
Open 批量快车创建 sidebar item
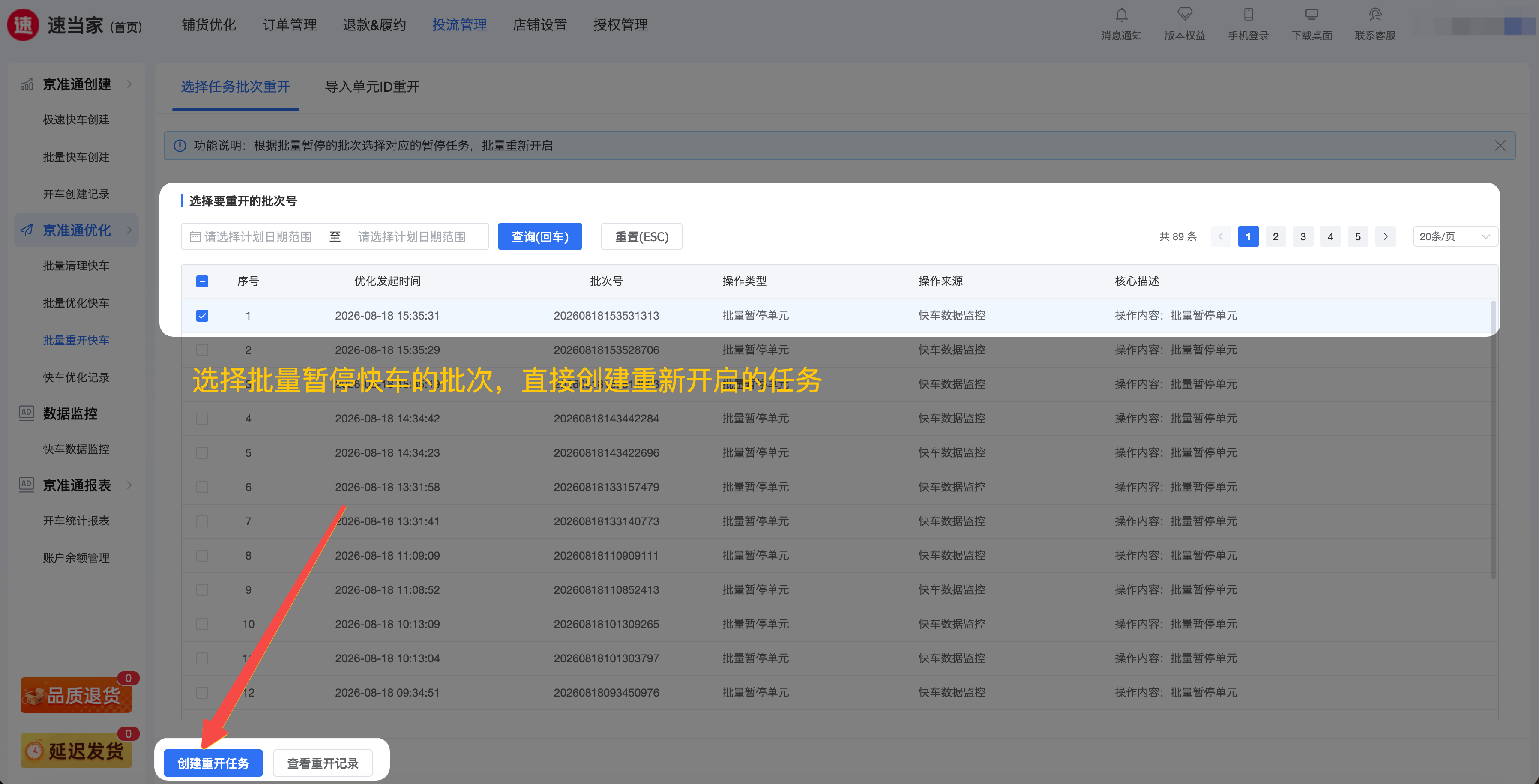[76, 157]
